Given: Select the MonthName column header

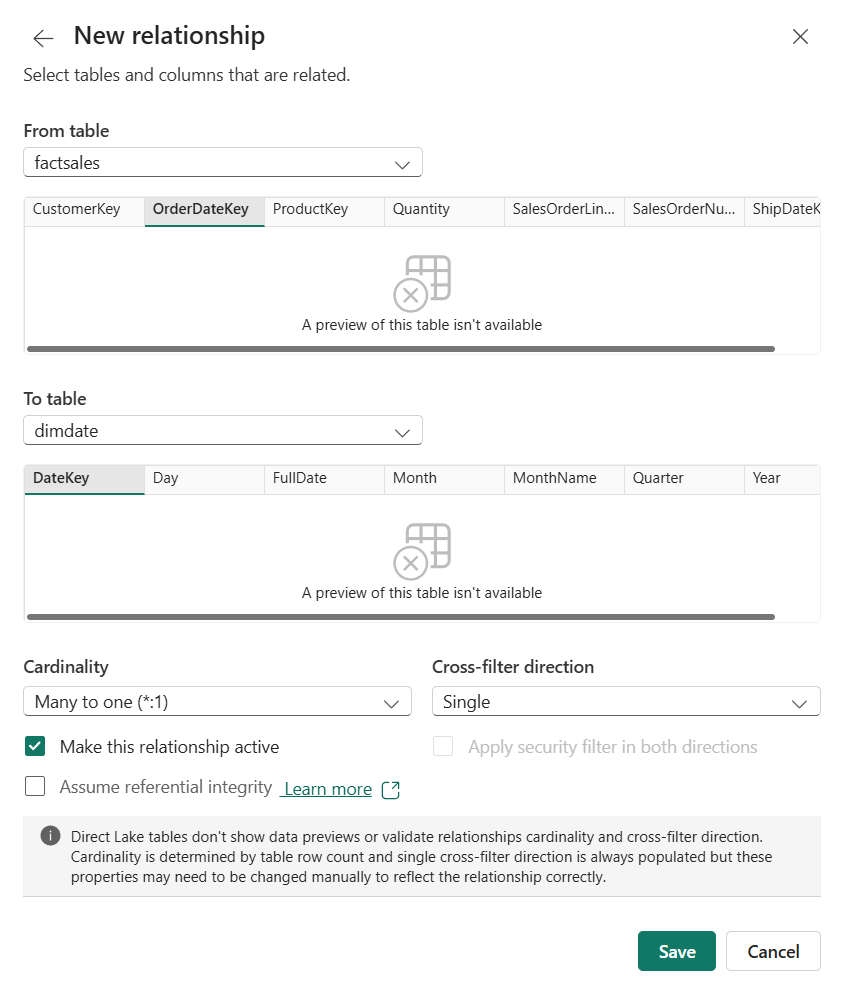Looking at the screenshot, I should coord(564,479).
